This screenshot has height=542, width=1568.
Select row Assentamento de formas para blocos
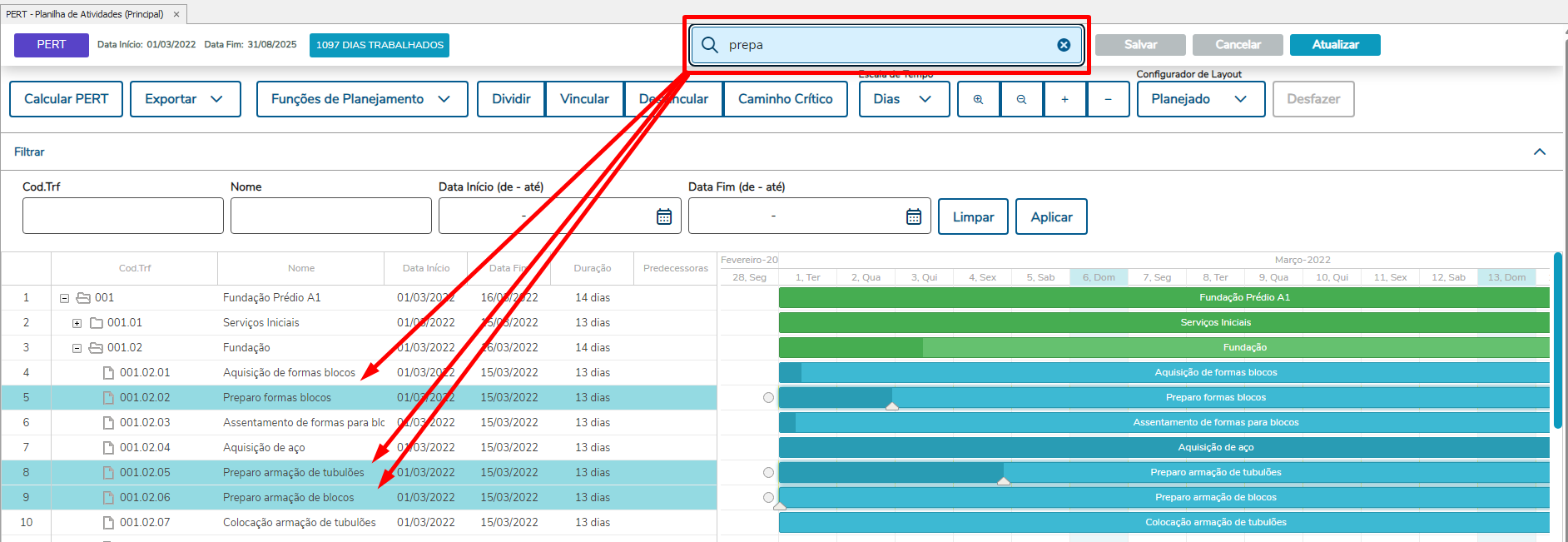click(x=359, y=422)
